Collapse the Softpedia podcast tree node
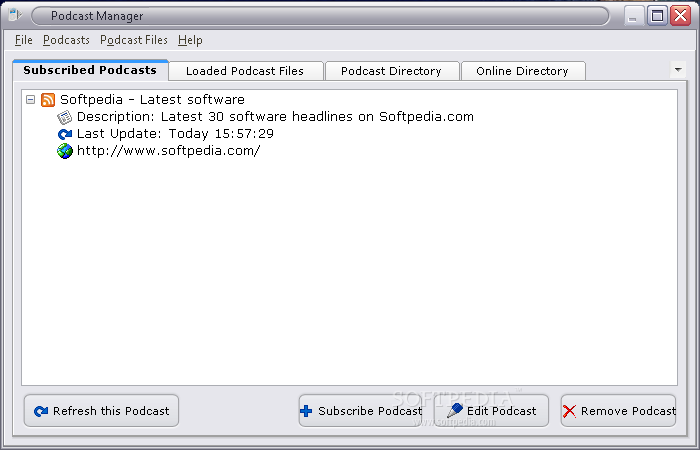The height and width of the screenshot is (450, 700). click(x=31, y=100)
